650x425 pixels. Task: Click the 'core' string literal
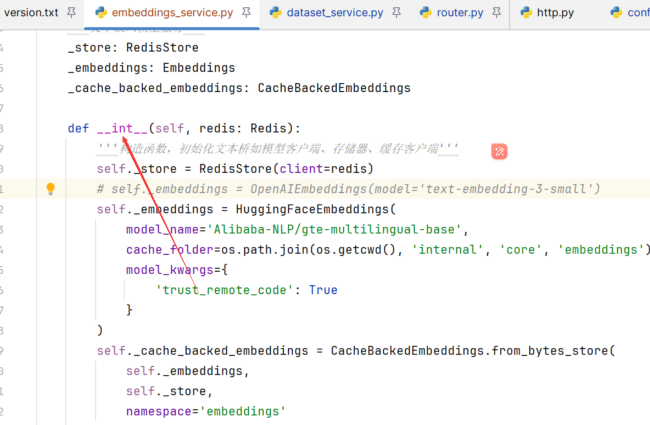tap(520, 250)
